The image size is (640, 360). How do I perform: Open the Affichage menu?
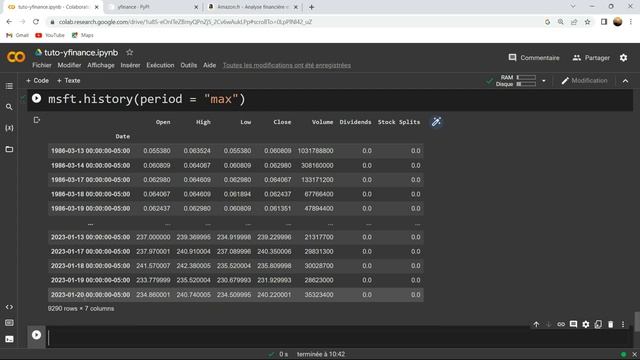pos(101,65)
